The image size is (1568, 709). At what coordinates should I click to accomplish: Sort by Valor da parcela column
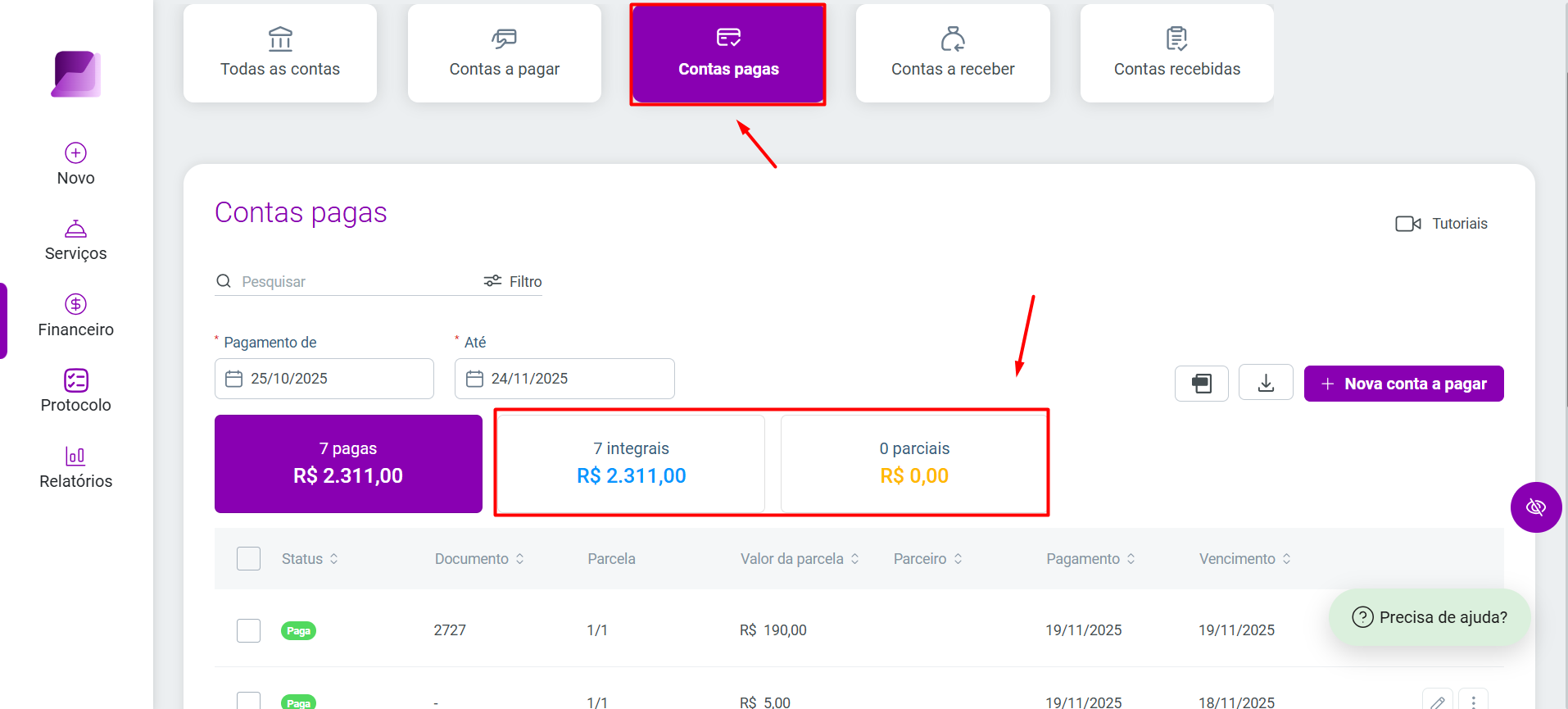click(800, 559)
